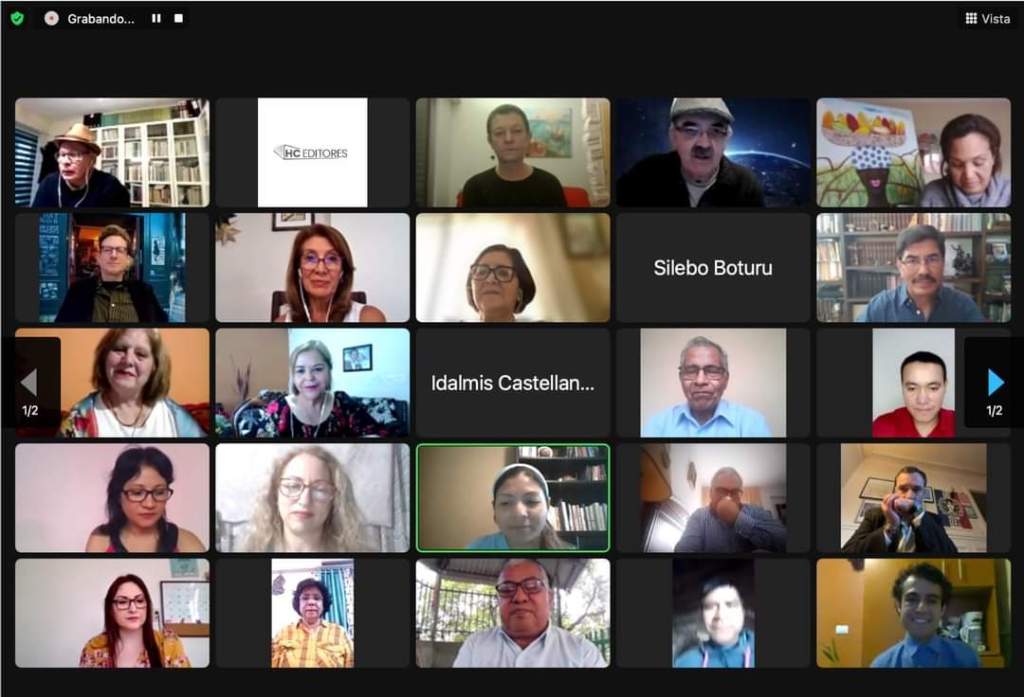Select the active speaker tile with green border
This screenshot has height=697, width=1024.
513,498
